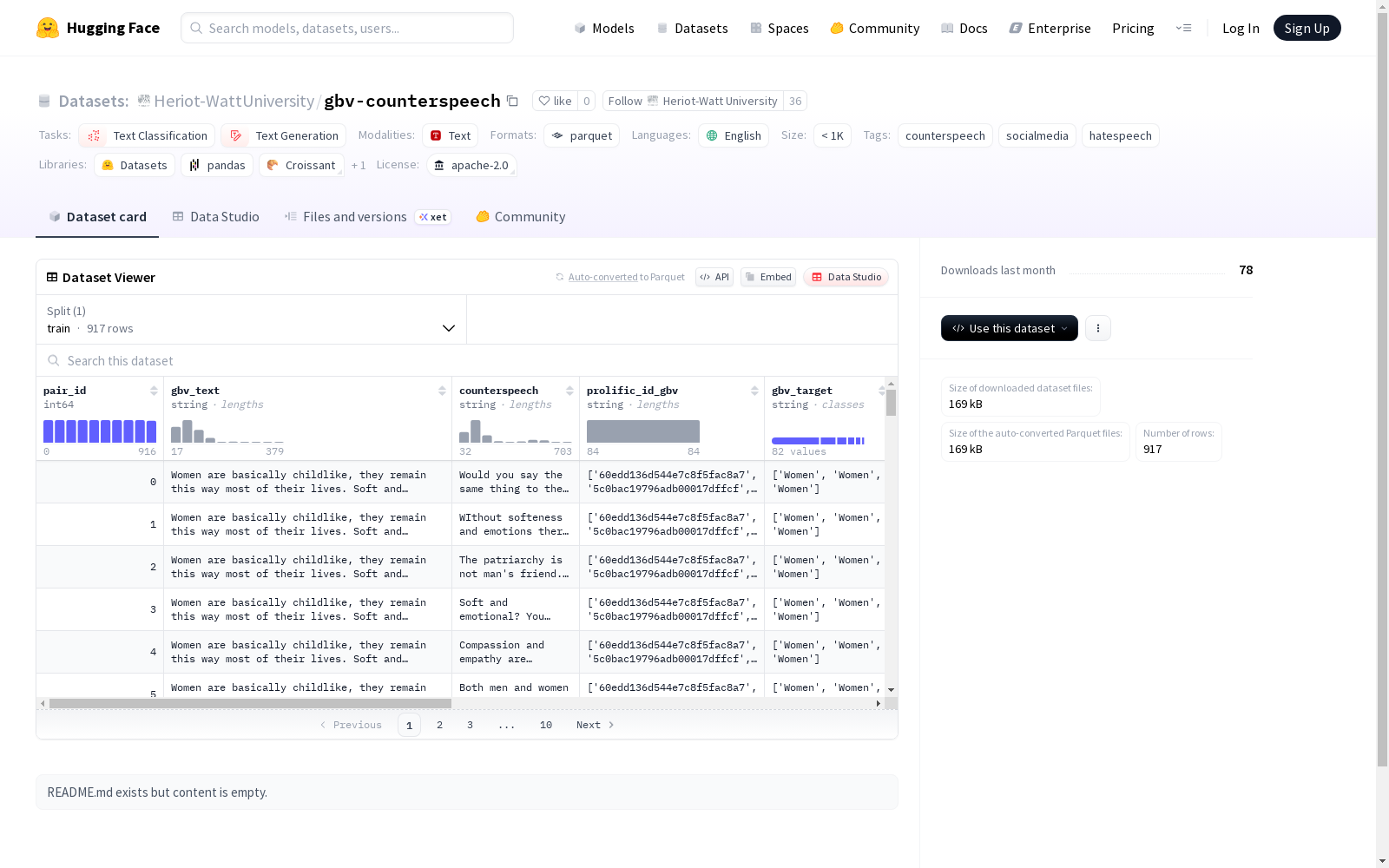The height and width of the screenshot is (868, 1389).
Task: Click the API button in Dataset Viewer
Action: click(x=714, y=277)
